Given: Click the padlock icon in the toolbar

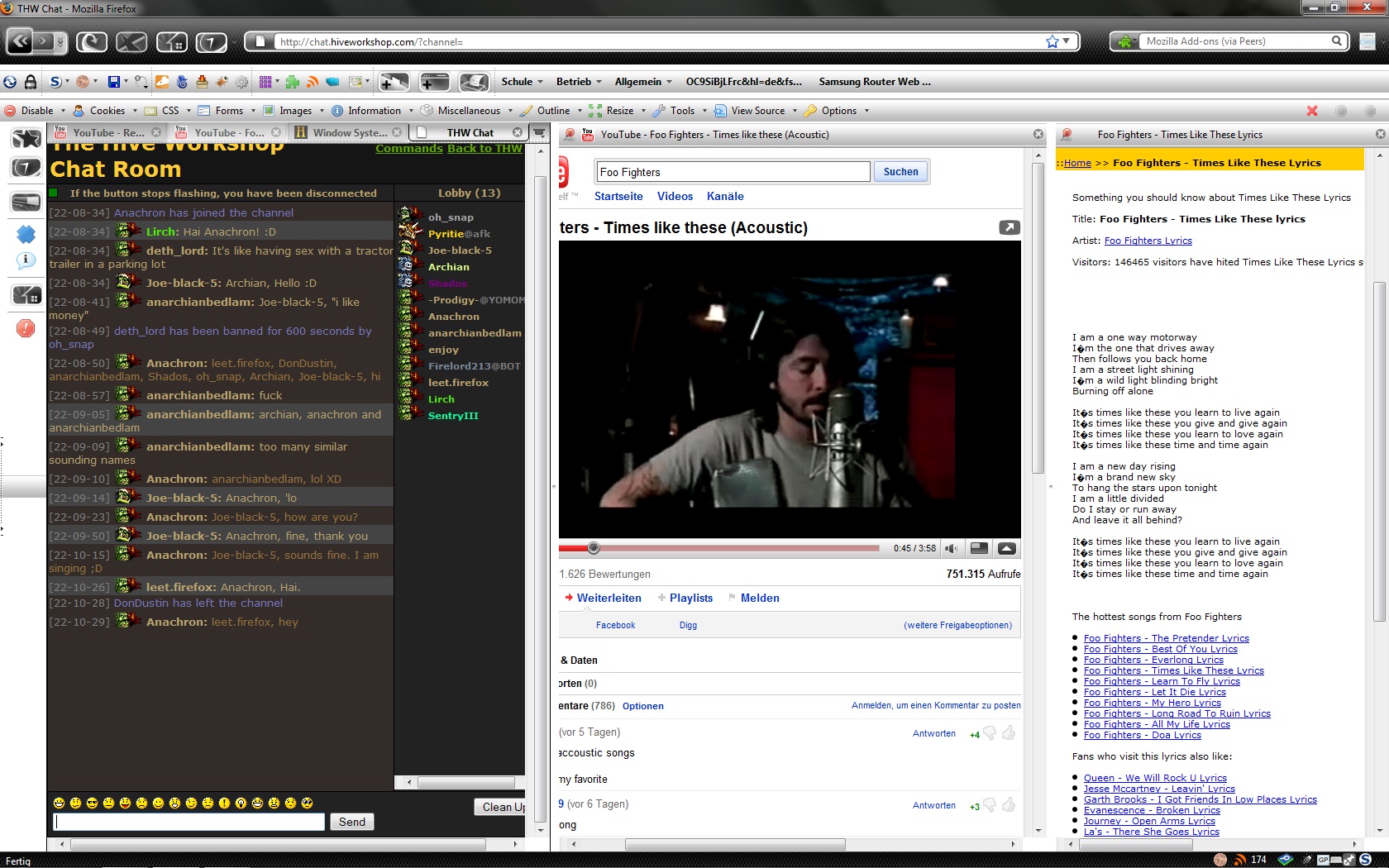Looking at the screenshot, I should coord(30,82).
